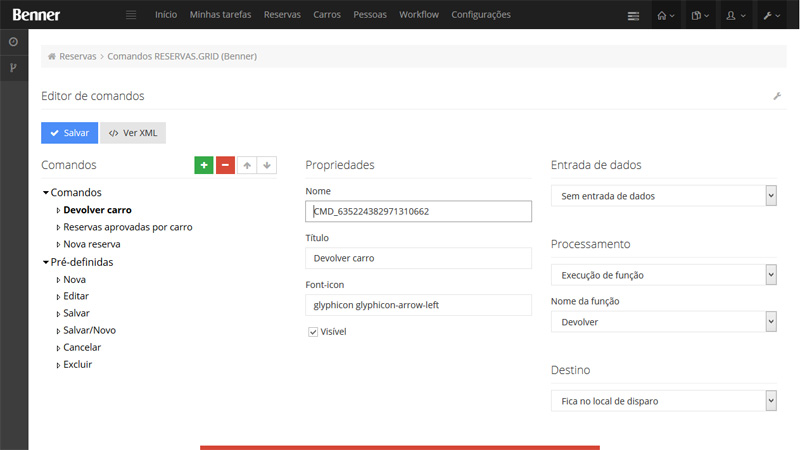The width and height of the screenshot is (800, 450).
Task: Collapse the Pré-definidas tree group
Action: [x=46, y=263]
